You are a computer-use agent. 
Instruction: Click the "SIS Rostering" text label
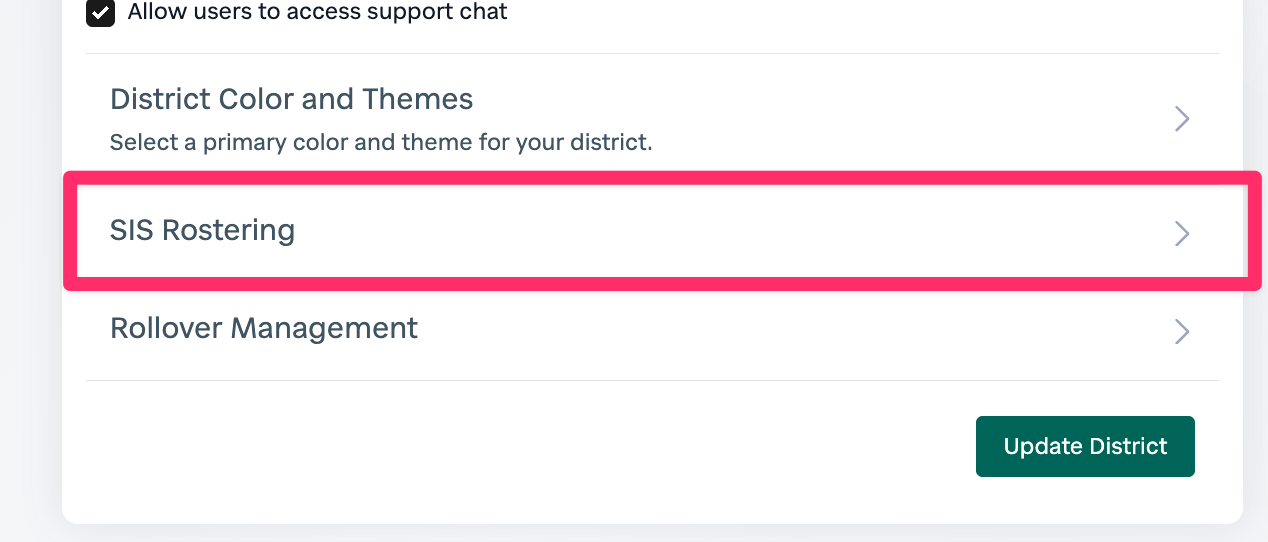tap(202, 231)
